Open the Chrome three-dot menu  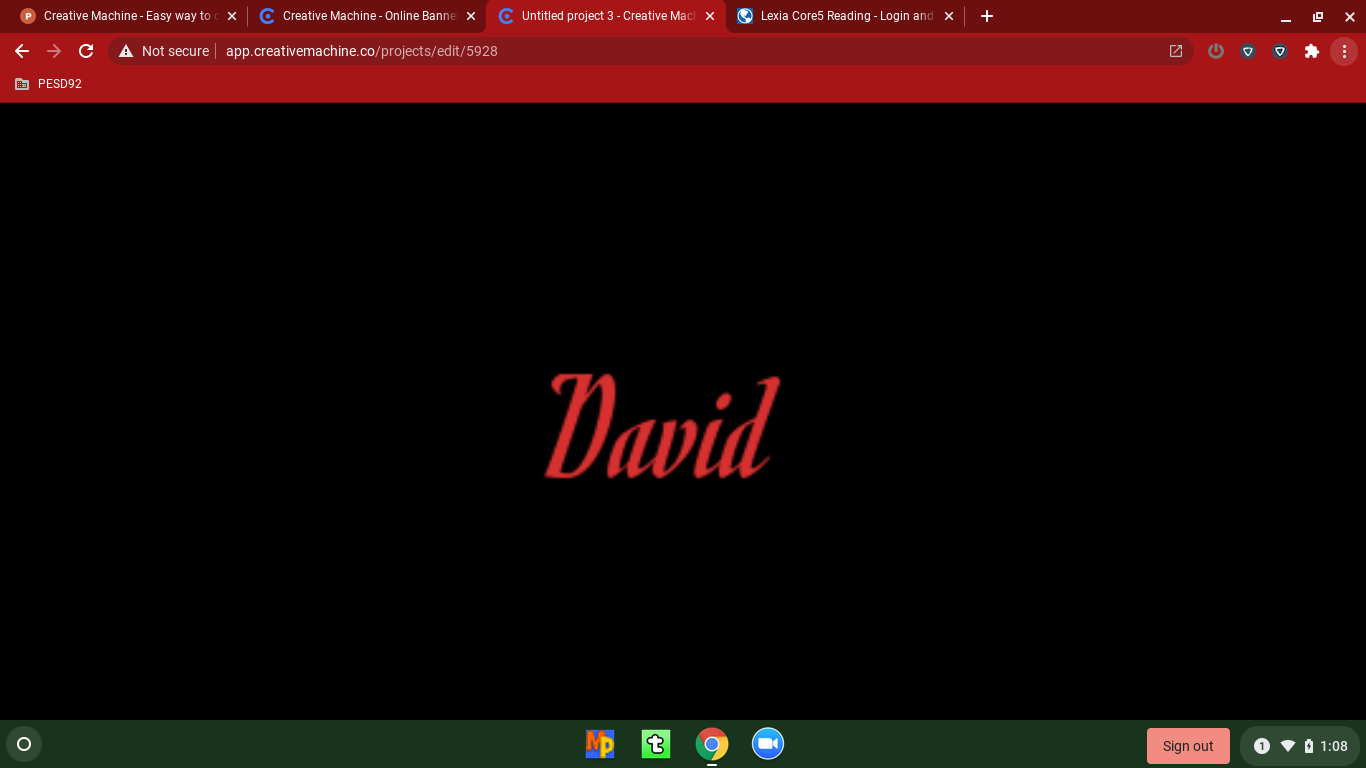(x=1344, y=51)
